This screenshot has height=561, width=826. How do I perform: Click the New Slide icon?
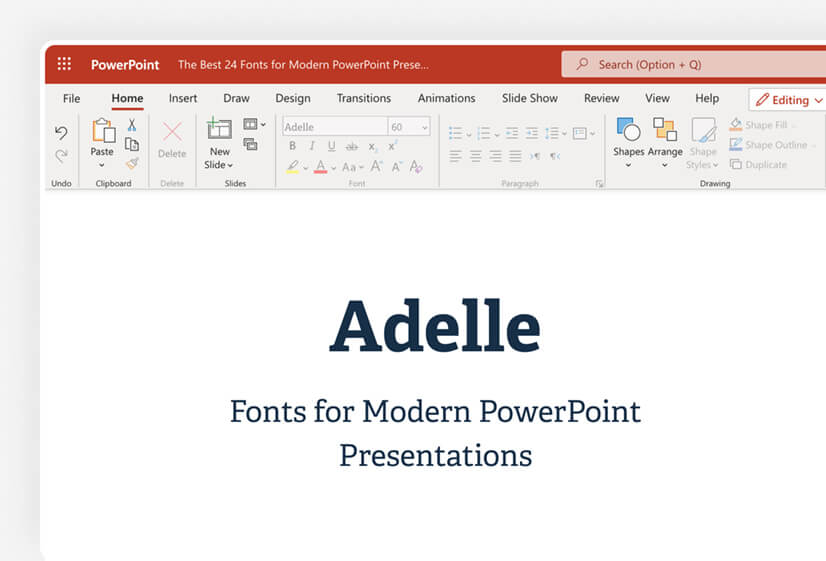(x=219, y=129)
